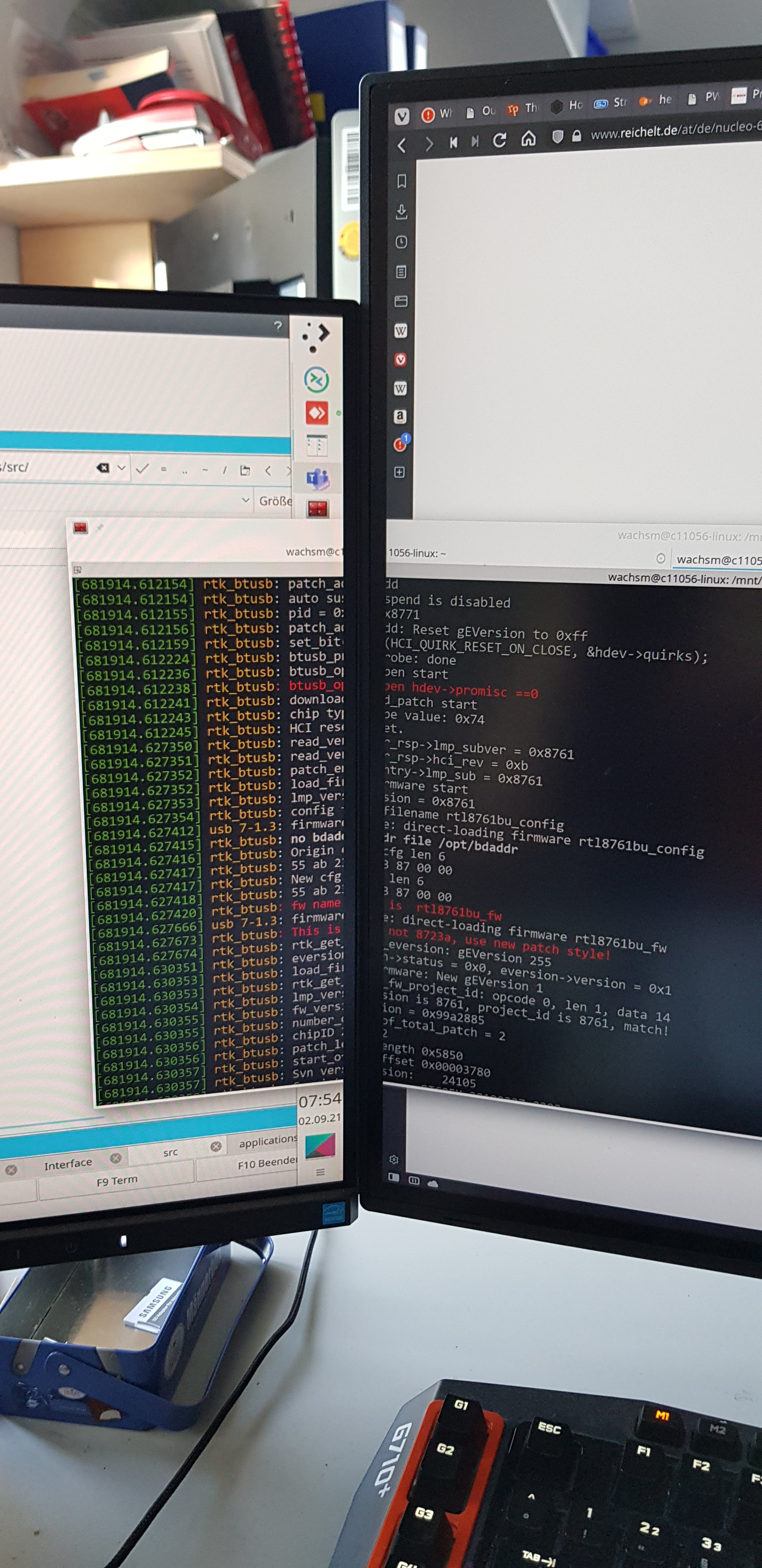Open the Vivaldi main menu button
762x1568 pixels.
402,115
